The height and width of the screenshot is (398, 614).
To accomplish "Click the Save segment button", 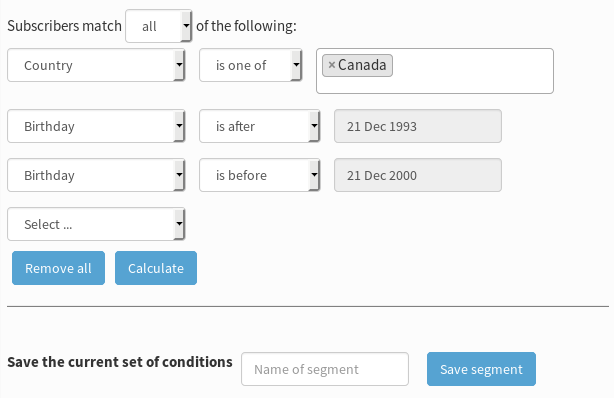I will (x=481, y=369).
